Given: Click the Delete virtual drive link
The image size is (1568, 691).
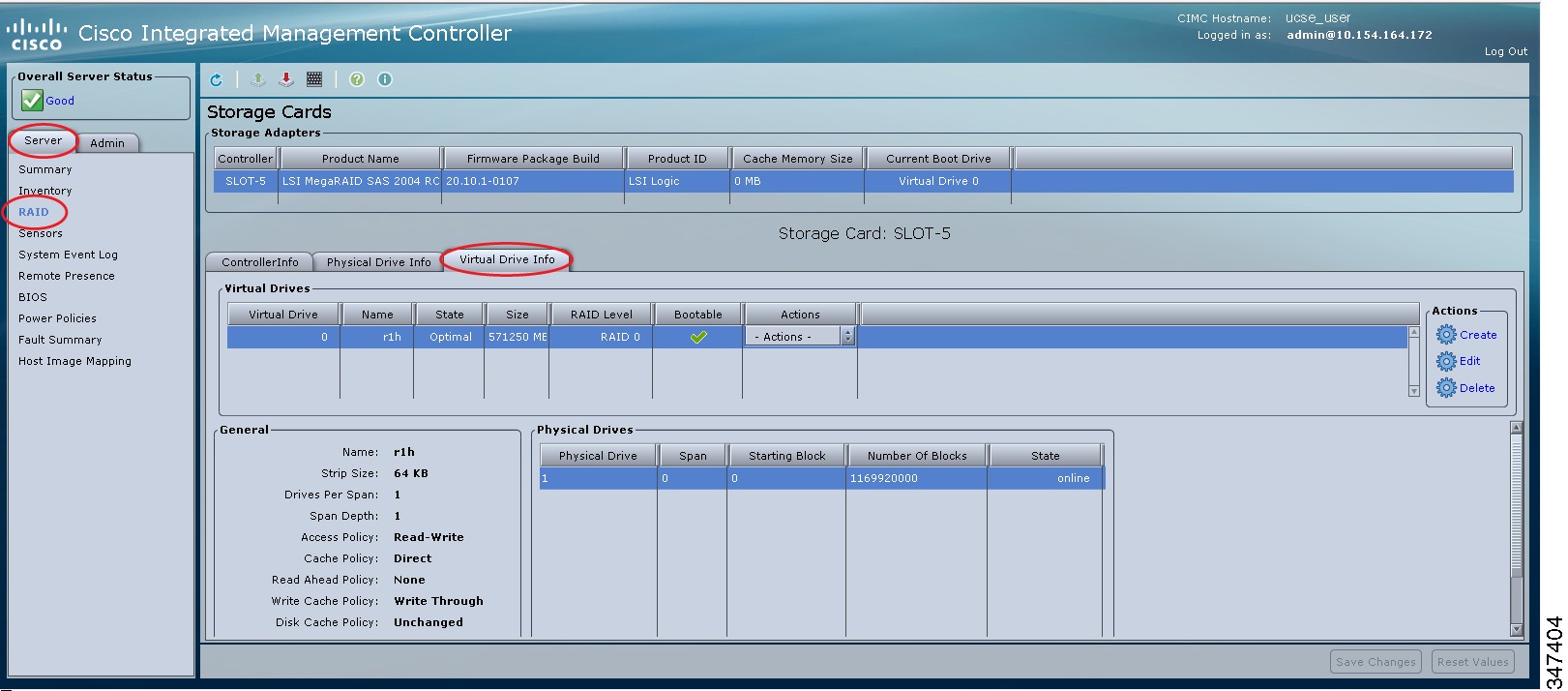Looking at the screenshot, I should (1477, 388).
